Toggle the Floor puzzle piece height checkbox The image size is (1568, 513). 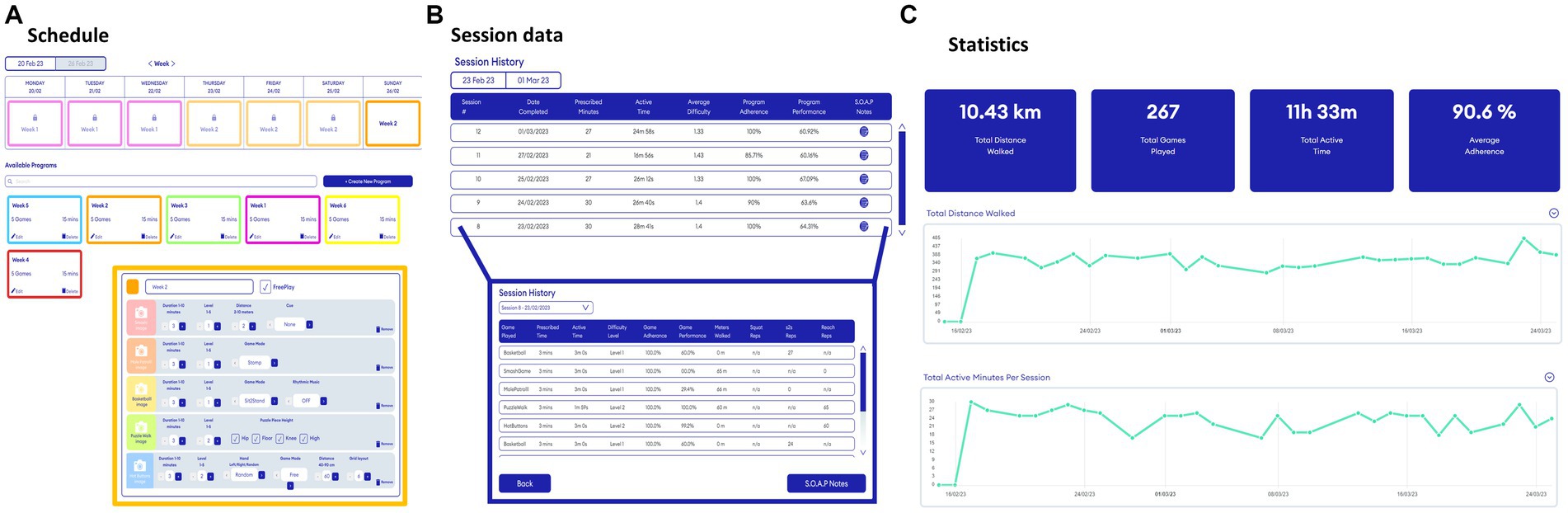pyautogui.click(x=256, y=439)
